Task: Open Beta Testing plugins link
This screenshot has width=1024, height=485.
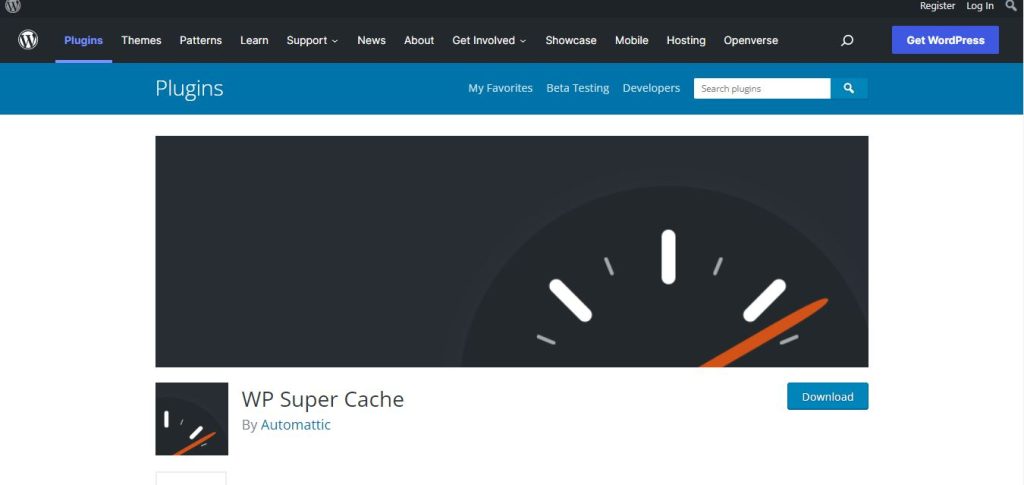Action: [x=577, y=88]
